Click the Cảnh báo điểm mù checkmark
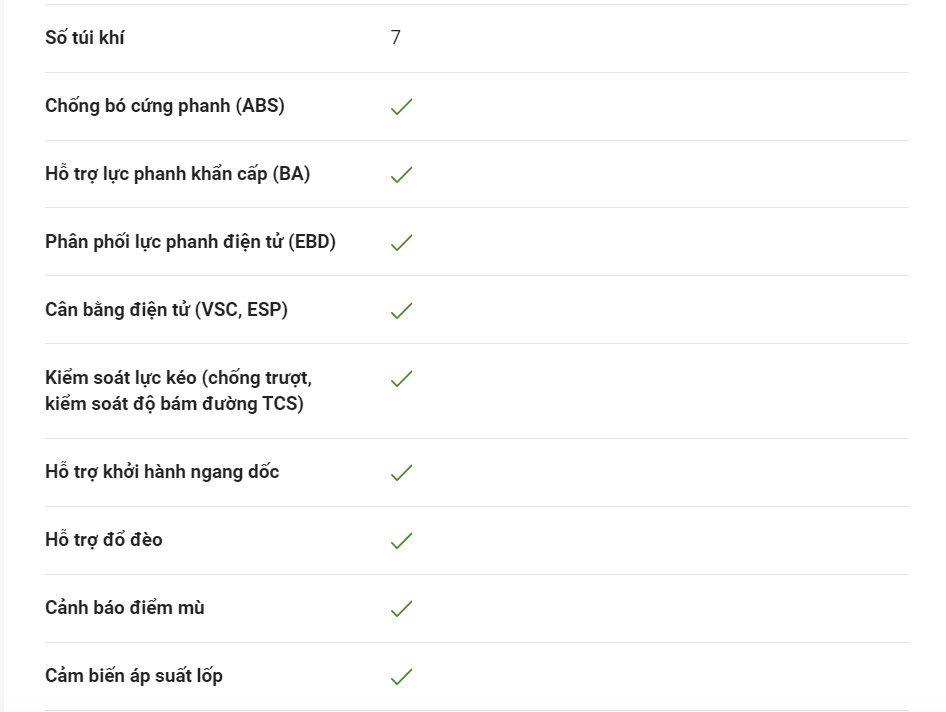Viewport: 946px width, 712px height. pyautogui.click(x=401, y=608)
